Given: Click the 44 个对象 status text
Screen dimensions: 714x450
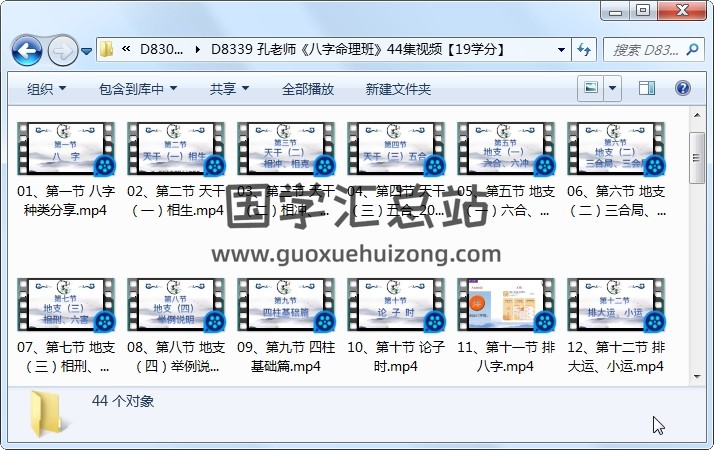Looking at the screenshot, I should tap(123, 401).
